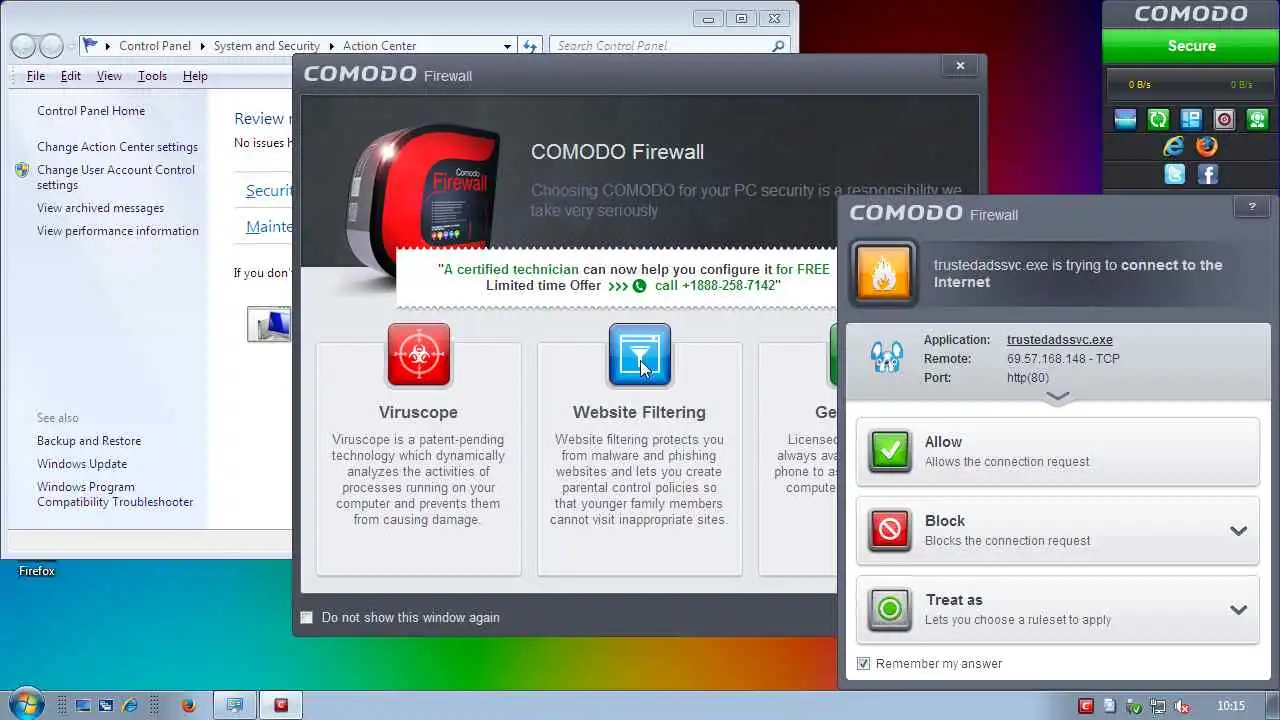Viewport: 1280px width, 720px height.
Task: Click the red prohibited Block icon
Action: point(890,530)
